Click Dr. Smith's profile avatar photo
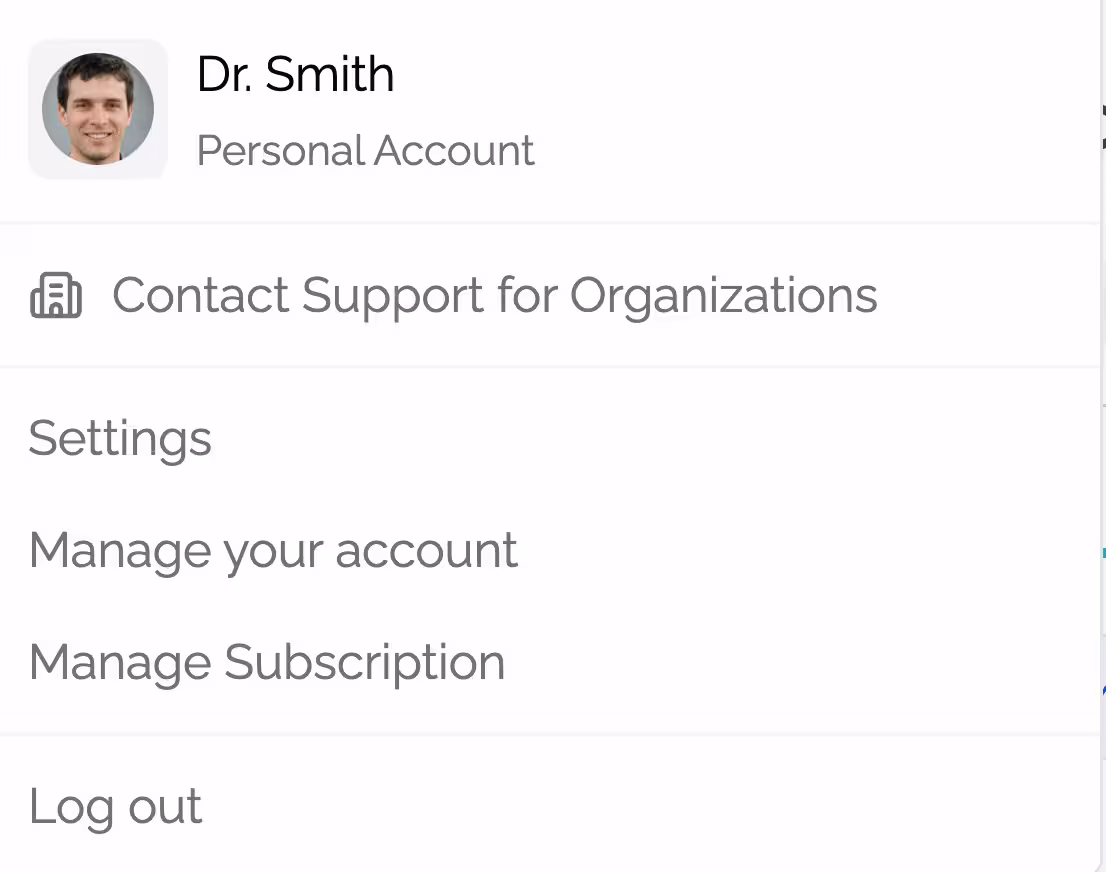Screen dimensions: 1106x872 pyautogui.click(x=98, y=109)
